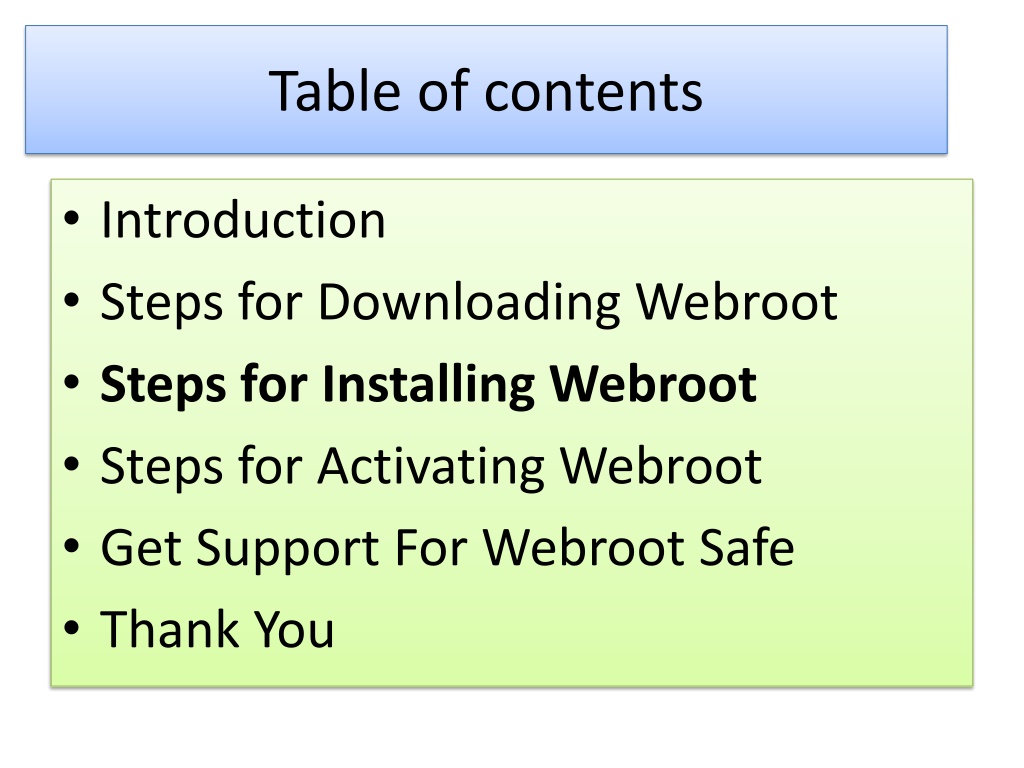Select the bullet dot beside Thank You

pyautogui.click(x=71, y=628)
